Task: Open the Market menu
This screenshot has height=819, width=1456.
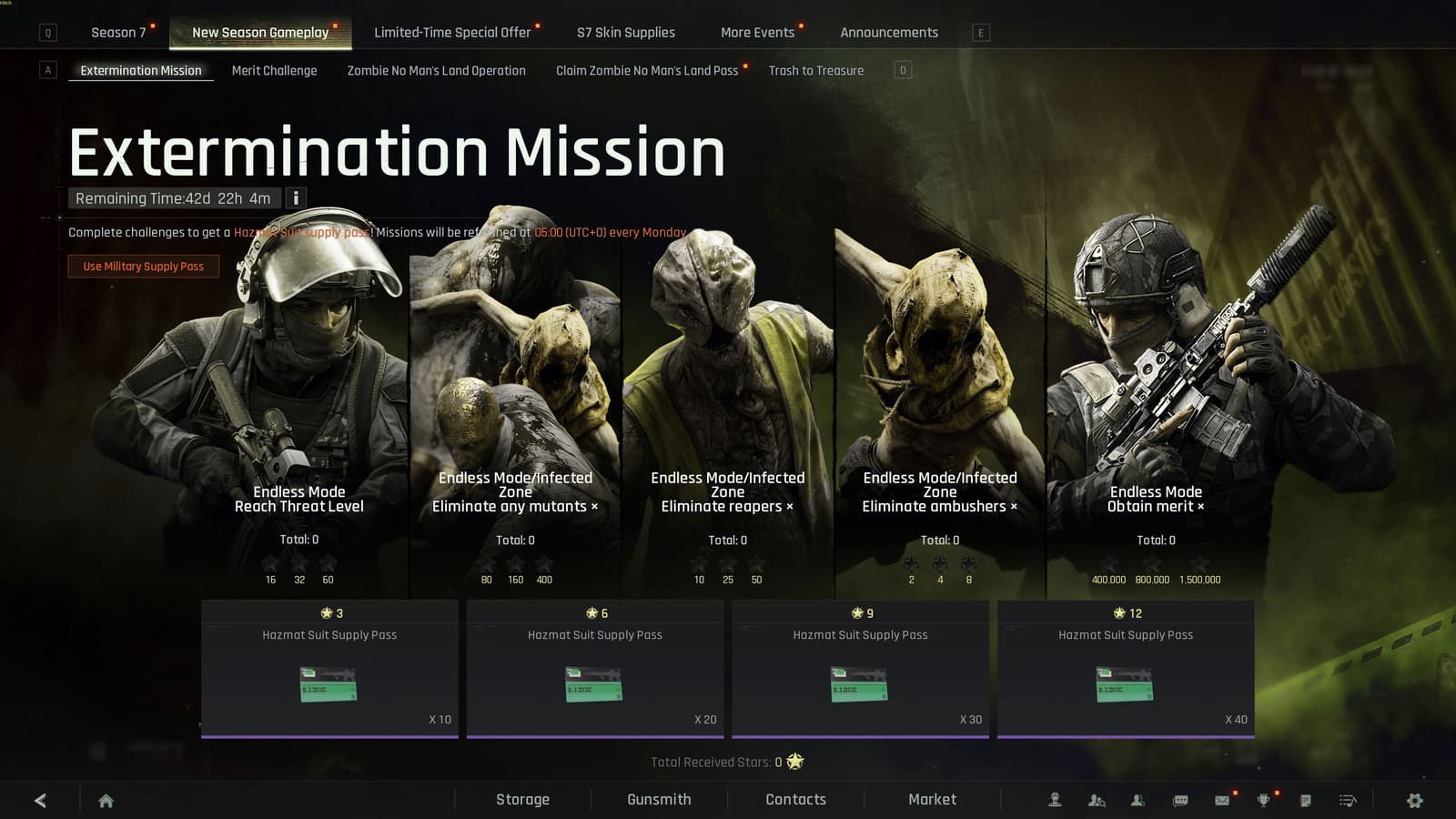Action: (932, 799)
